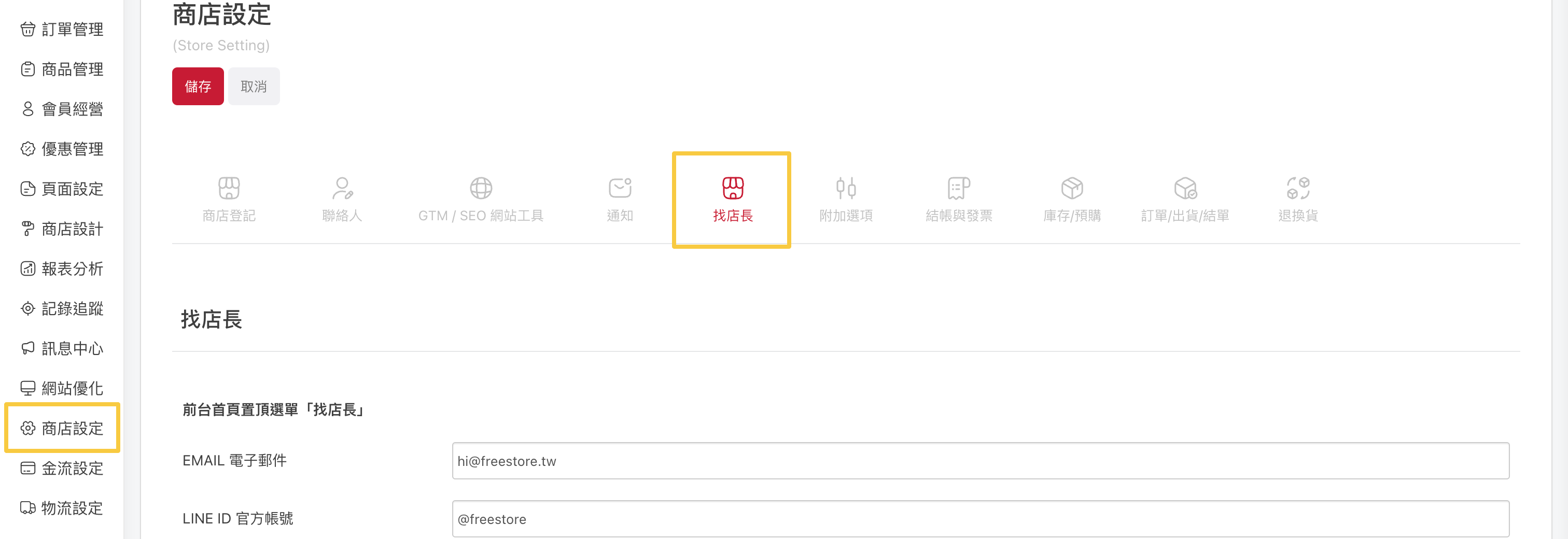Click the 找店長 section heading
1568x539 pixels.
click(212, 319)
